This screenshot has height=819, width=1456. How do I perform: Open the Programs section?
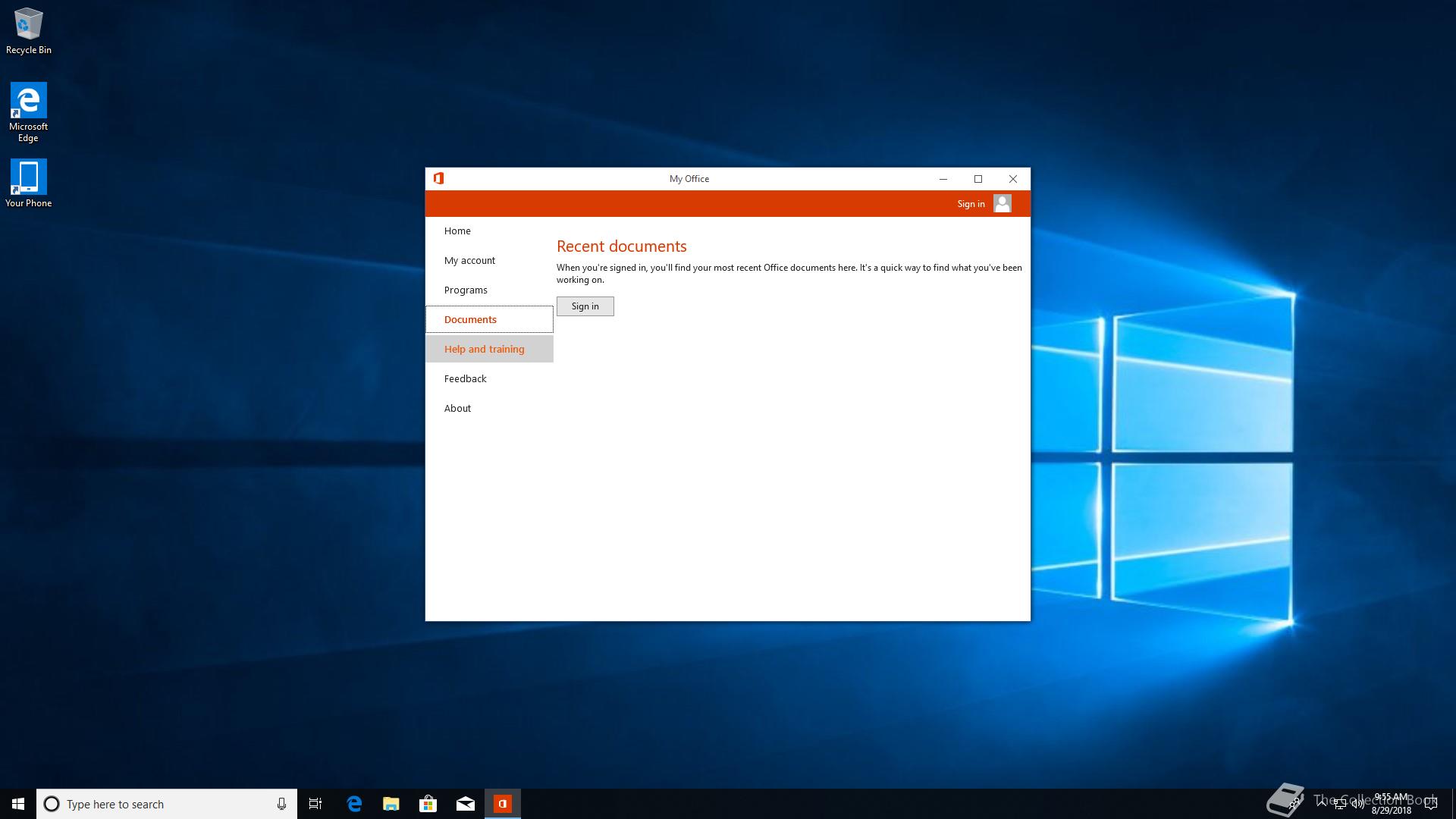(489, 290)
